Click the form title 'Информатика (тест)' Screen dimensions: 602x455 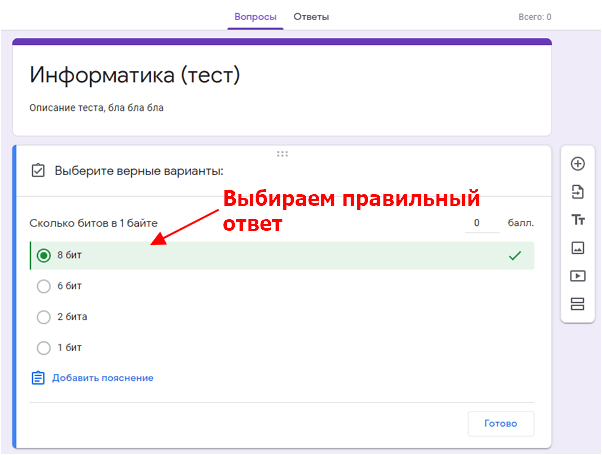tap(135, 75)
